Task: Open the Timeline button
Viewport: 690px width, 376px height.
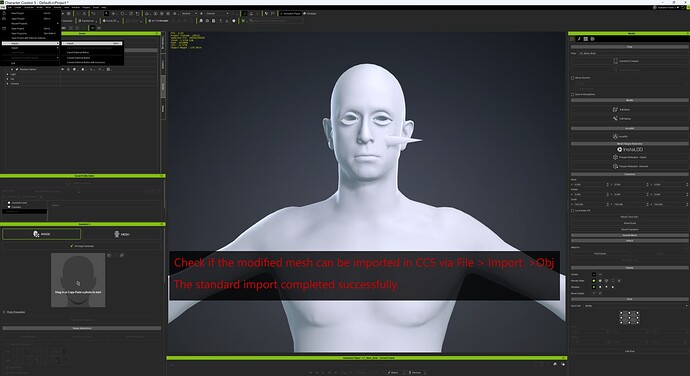Action: (311, 14)
